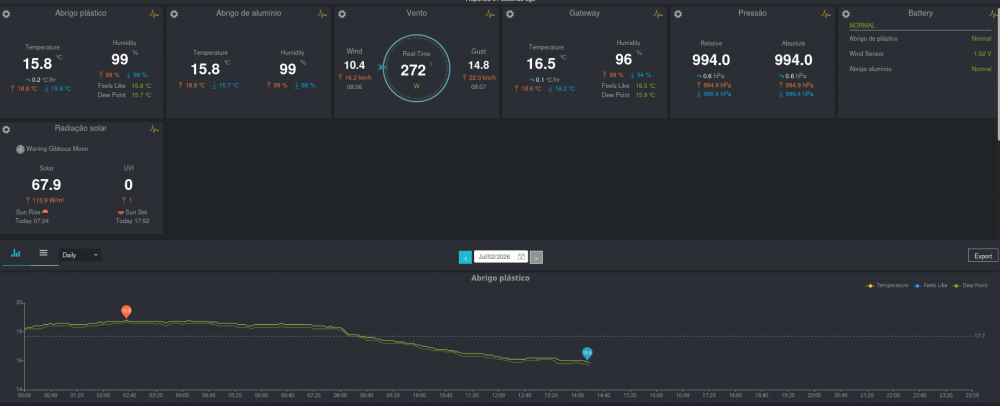Switch to the list view tab

click(x=43, y=253)
